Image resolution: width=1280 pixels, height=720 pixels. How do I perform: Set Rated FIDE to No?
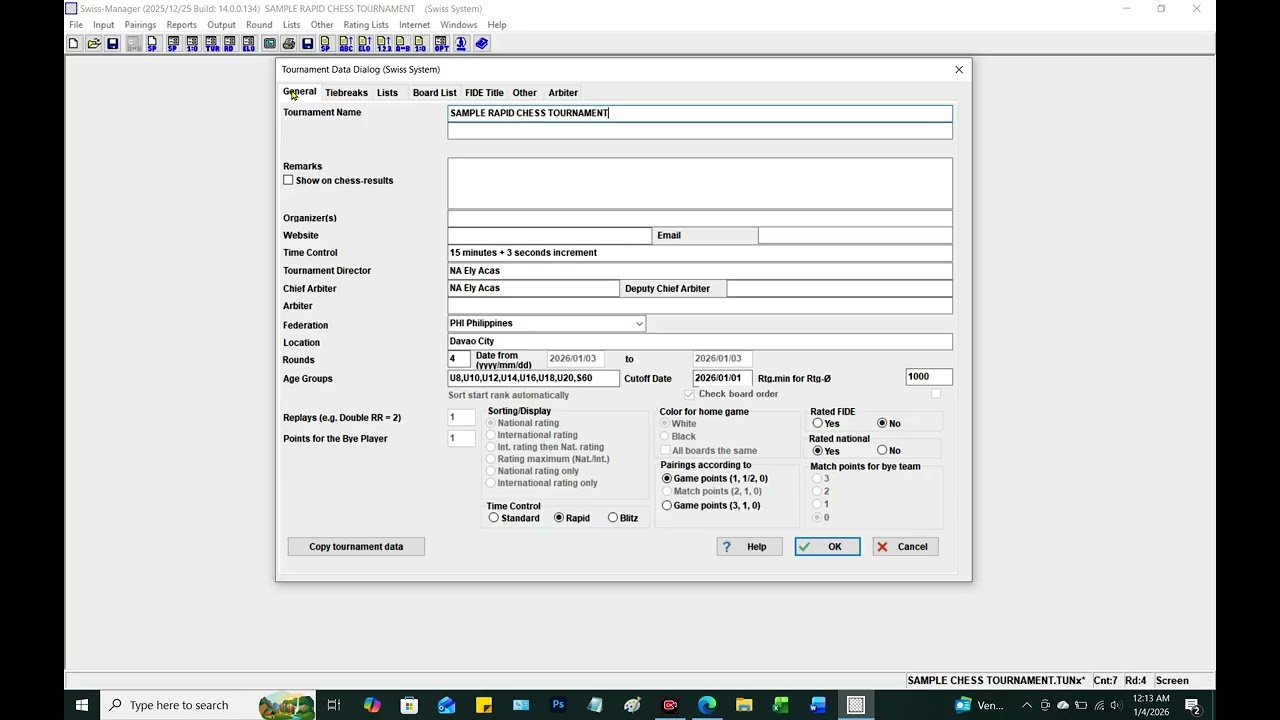882,423
